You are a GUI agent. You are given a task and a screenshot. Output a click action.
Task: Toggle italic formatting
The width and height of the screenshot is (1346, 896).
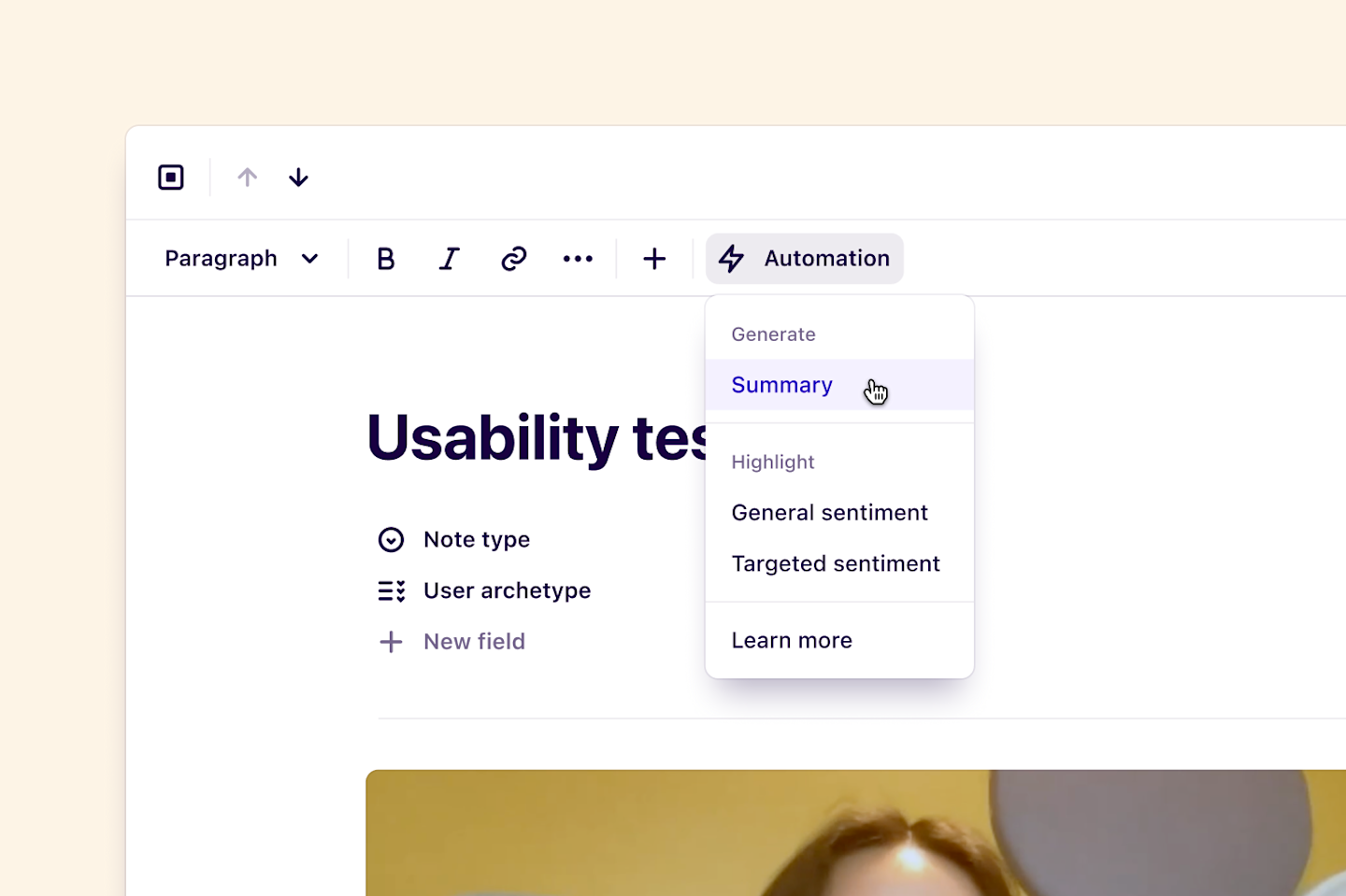pyautogui.click(x=450, y=259)
